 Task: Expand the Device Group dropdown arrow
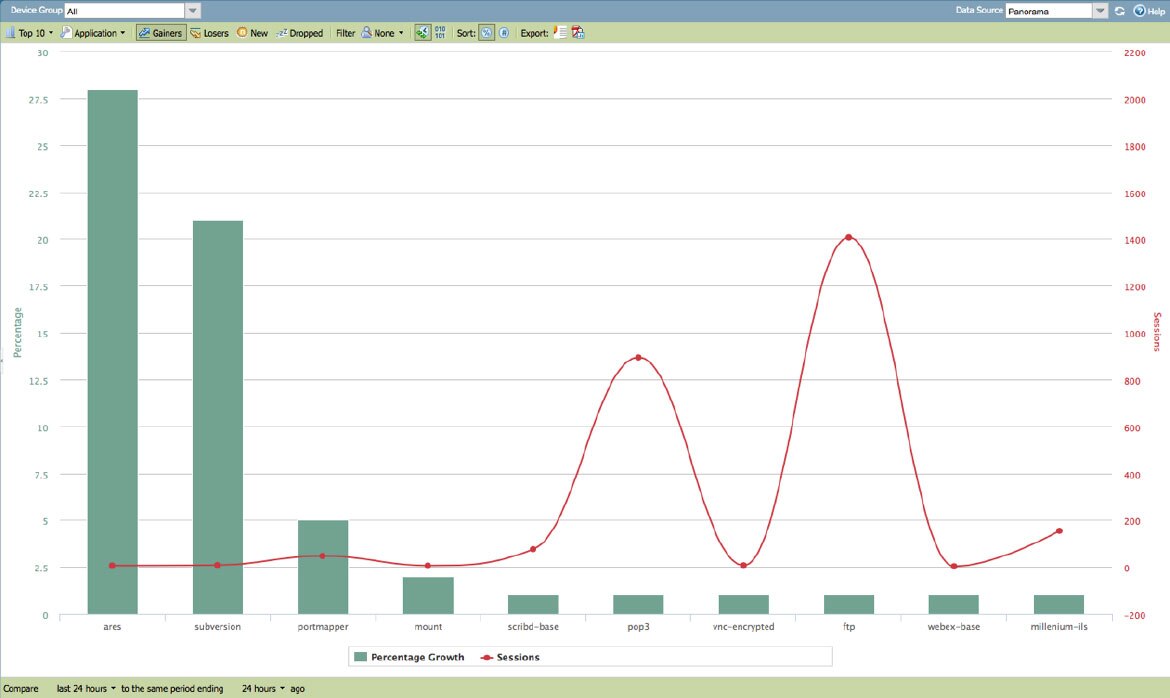[193, 10]
